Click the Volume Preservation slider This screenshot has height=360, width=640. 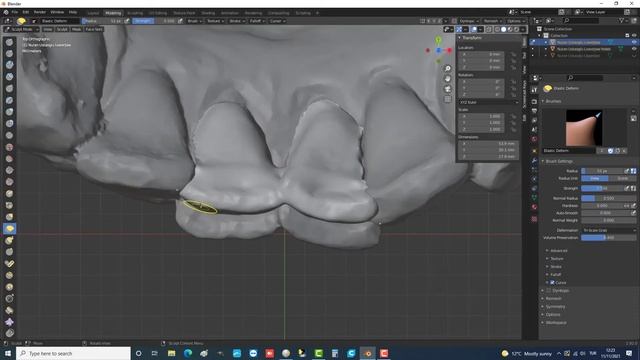608,238
